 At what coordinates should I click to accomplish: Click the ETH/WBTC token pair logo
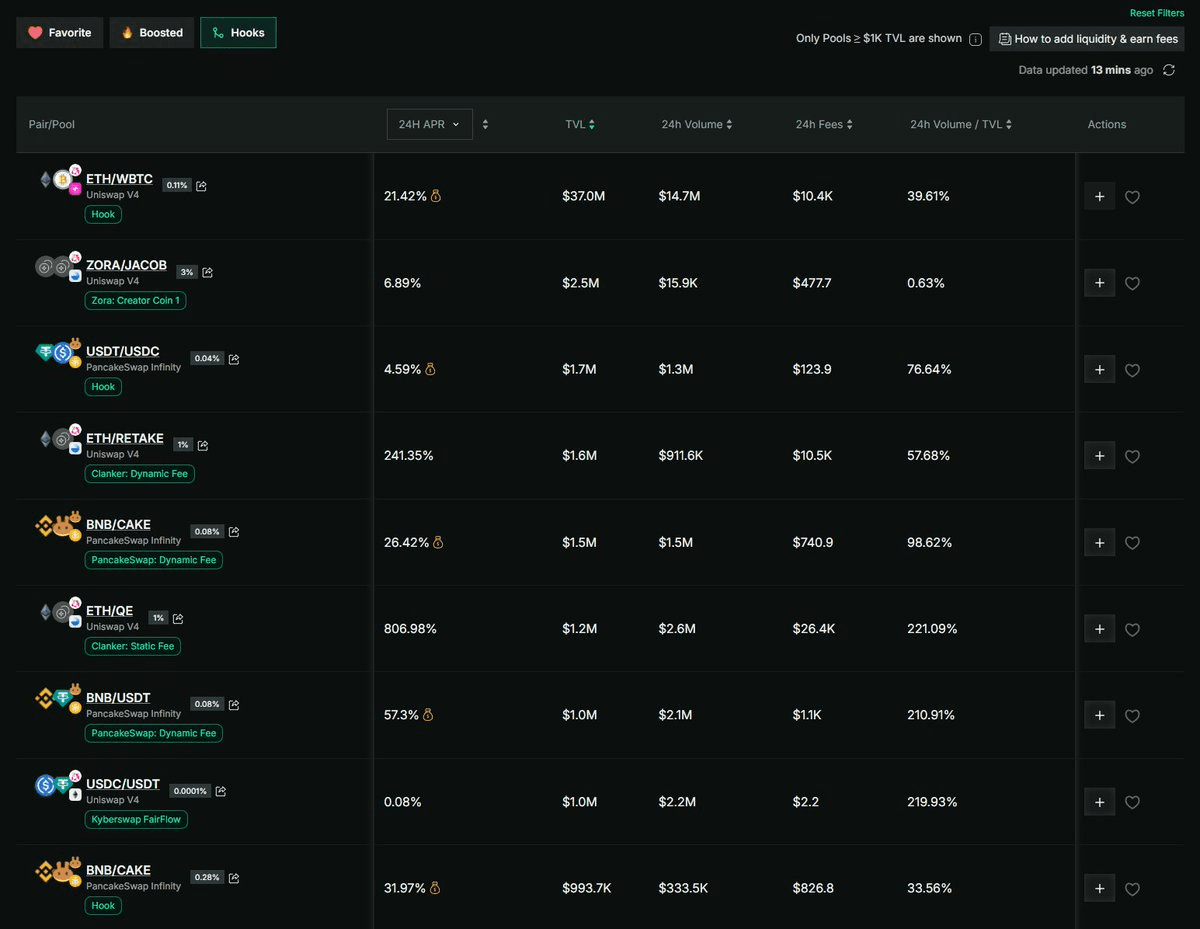pyautogui.click(x=60, y=180)
